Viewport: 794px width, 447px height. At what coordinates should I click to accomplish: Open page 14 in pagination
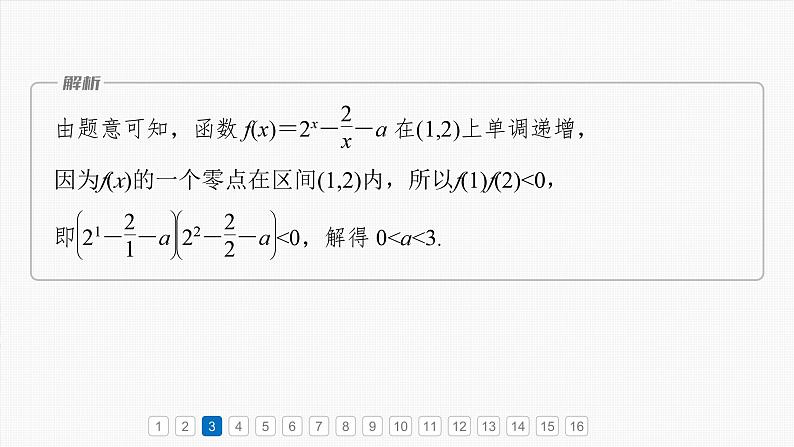coord(518,426)
